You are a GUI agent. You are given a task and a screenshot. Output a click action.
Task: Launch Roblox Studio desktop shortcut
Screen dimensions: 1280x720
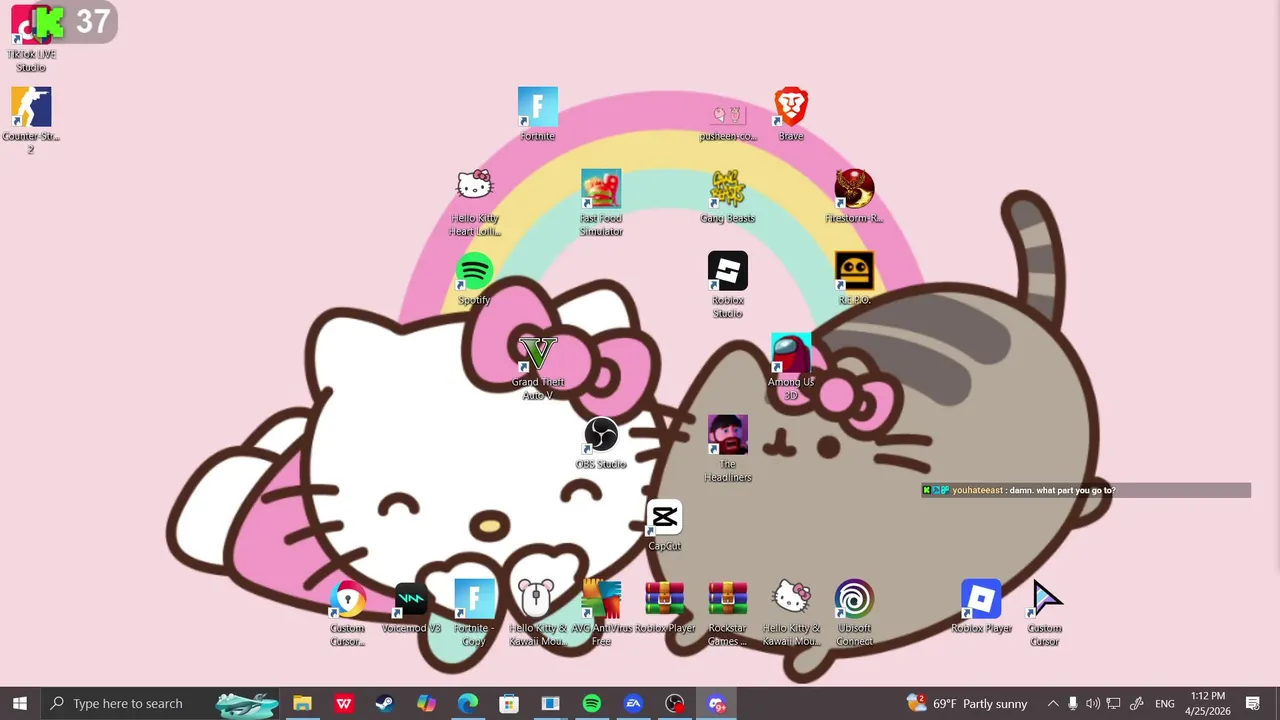(728, 285)
